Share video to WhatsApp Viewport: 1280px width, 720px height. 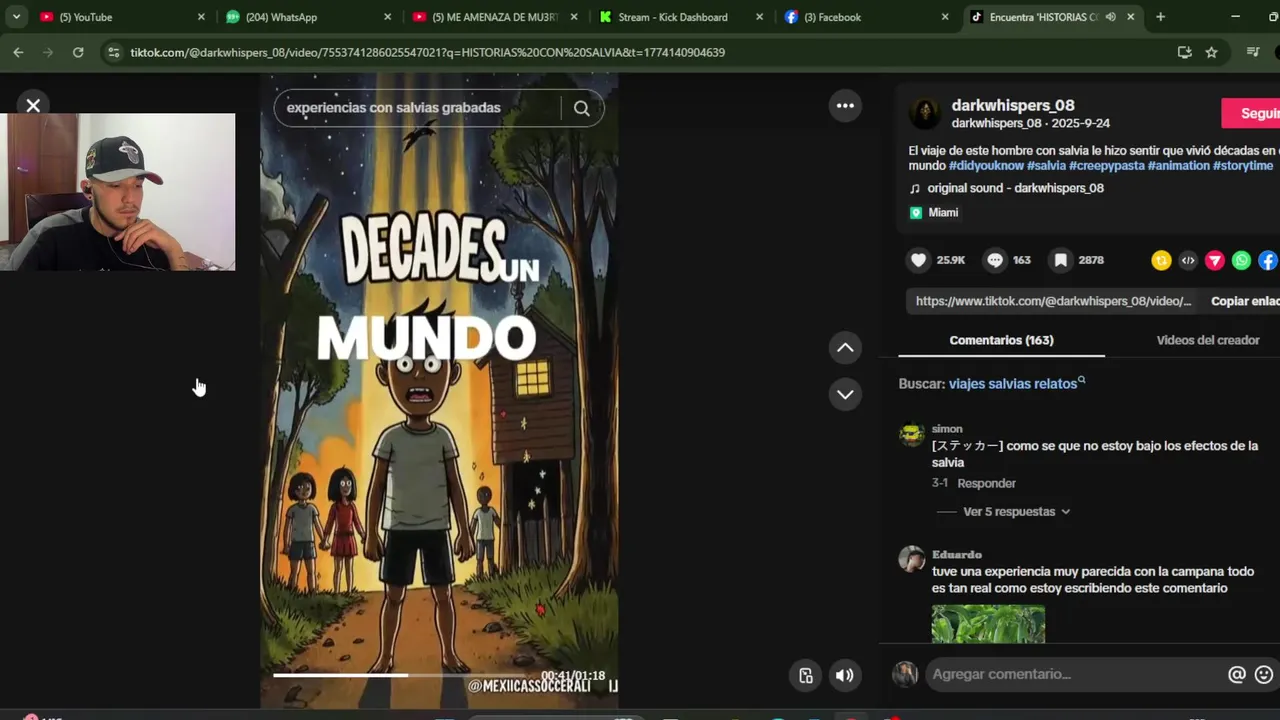[1241, 260]
